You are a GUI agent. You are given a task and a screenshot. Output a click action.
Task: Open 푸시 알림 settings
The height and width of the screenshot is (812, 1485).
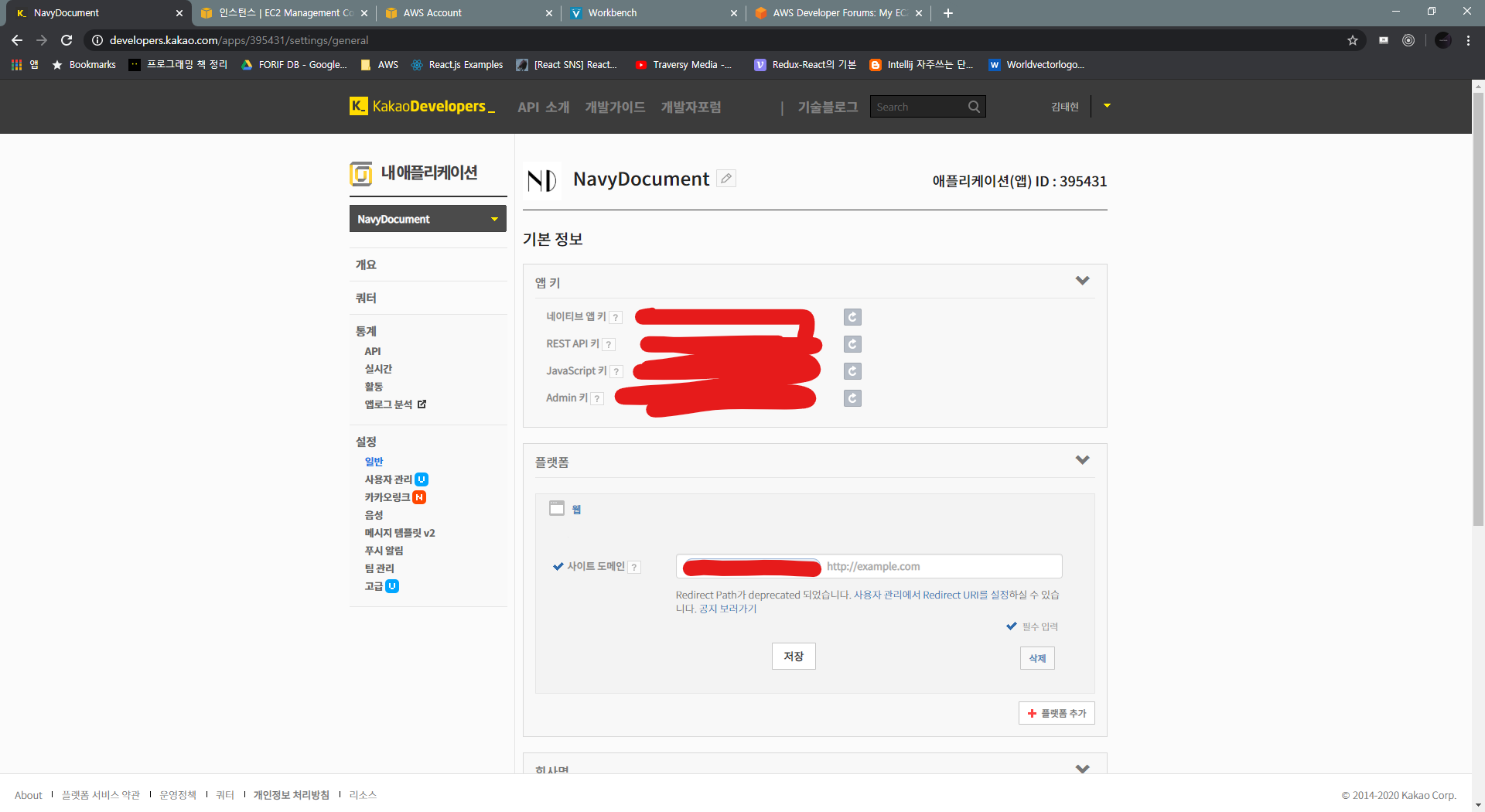pos(384,551)
